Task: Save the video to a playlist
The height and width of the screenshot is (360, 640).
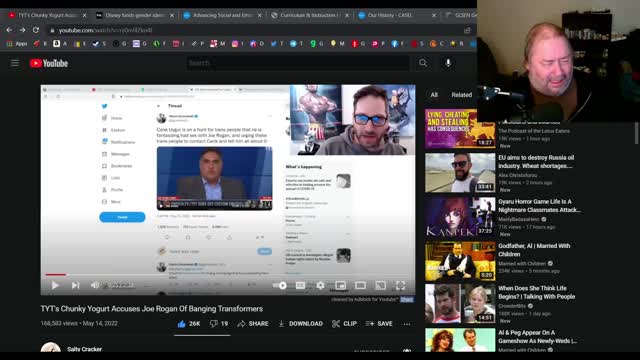Action: click(379, 324)
